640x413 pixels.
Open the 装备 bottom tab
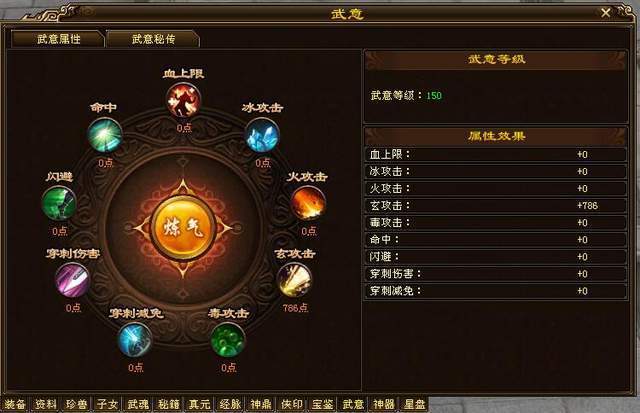pos(15,404)
